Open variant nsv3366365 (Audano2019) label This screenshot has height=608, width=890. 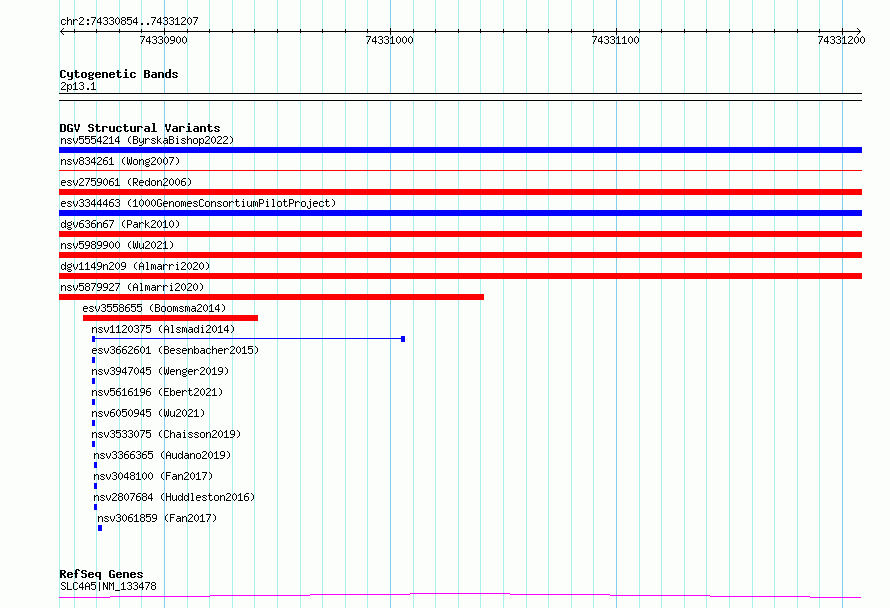click(x=162, y=455)
